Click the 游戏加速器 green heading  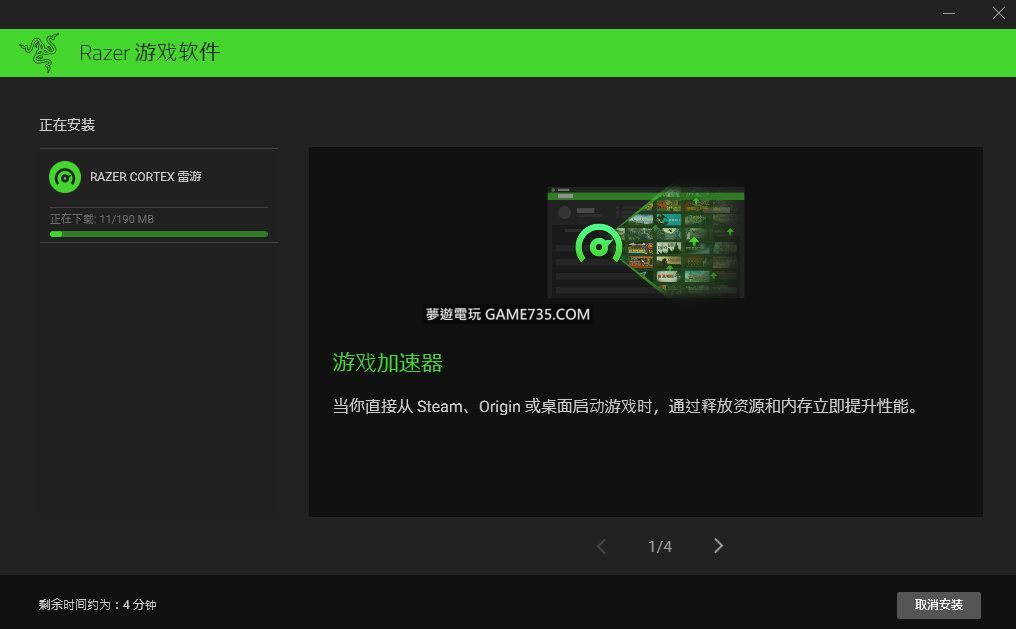388,363
